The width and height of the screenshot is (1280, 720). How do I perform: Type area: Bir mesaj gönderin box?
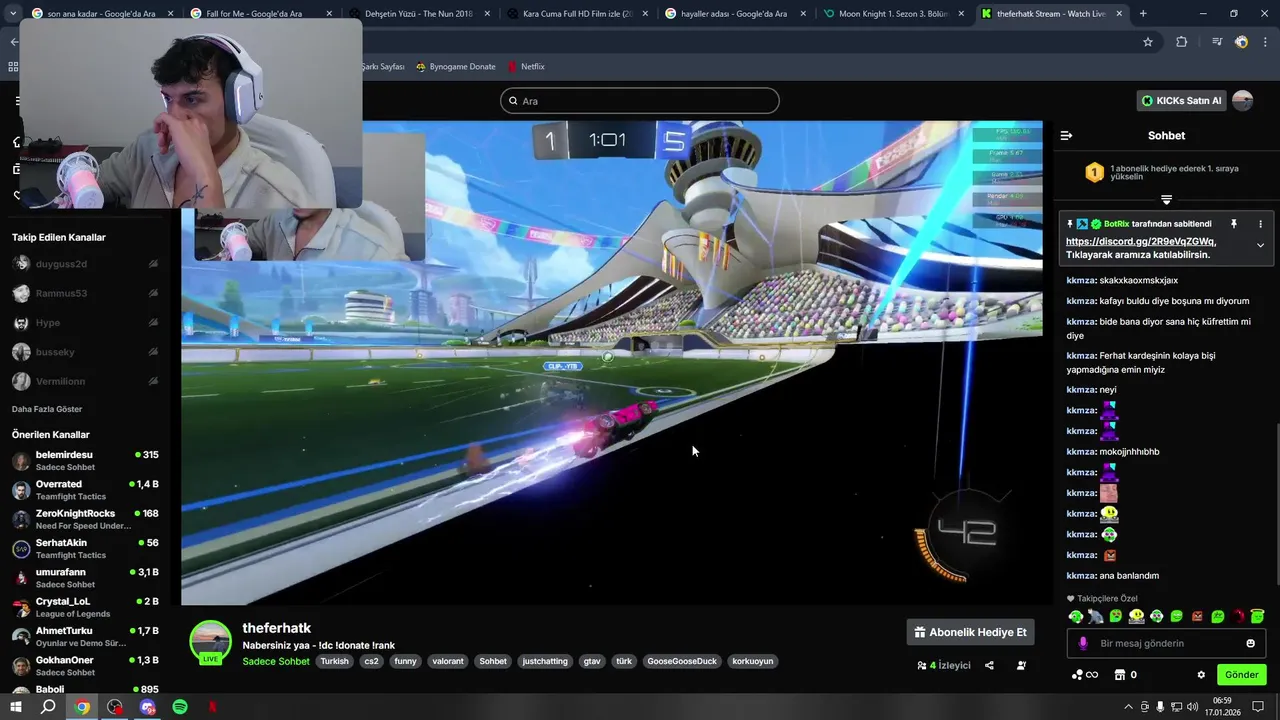click(x=1165, y=643)
